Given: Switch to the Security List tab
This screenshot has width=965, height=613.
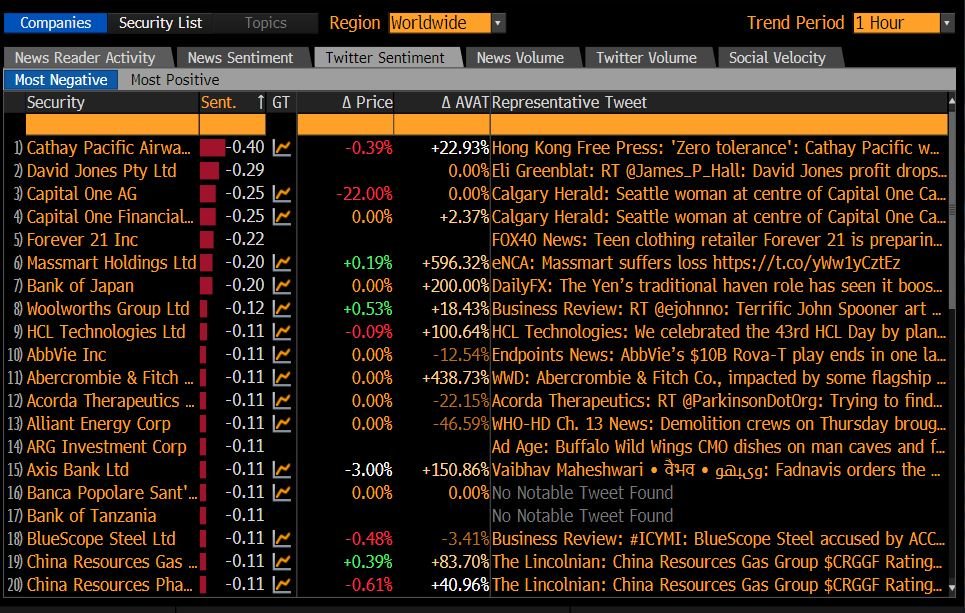Looking at the screenshot, I should 160,23.
